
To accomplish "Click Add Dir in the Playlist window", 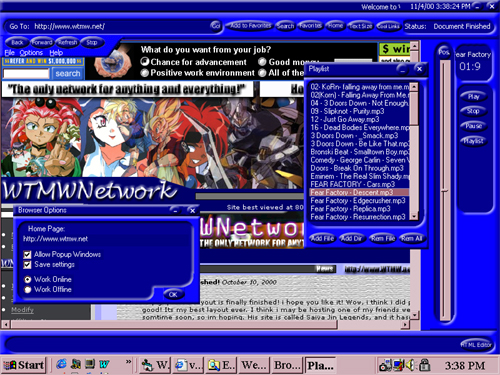I will pos(352,238).
